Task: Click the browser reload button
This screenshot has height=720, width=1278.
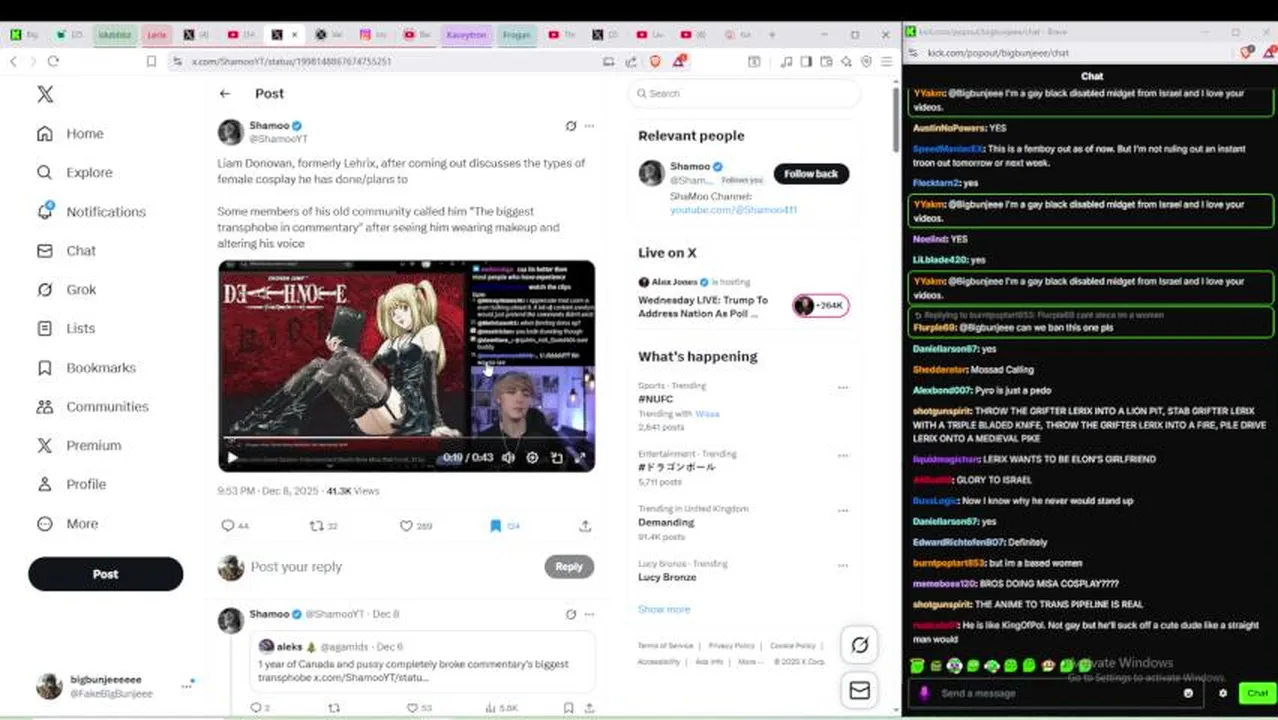Action: point(53,61)
